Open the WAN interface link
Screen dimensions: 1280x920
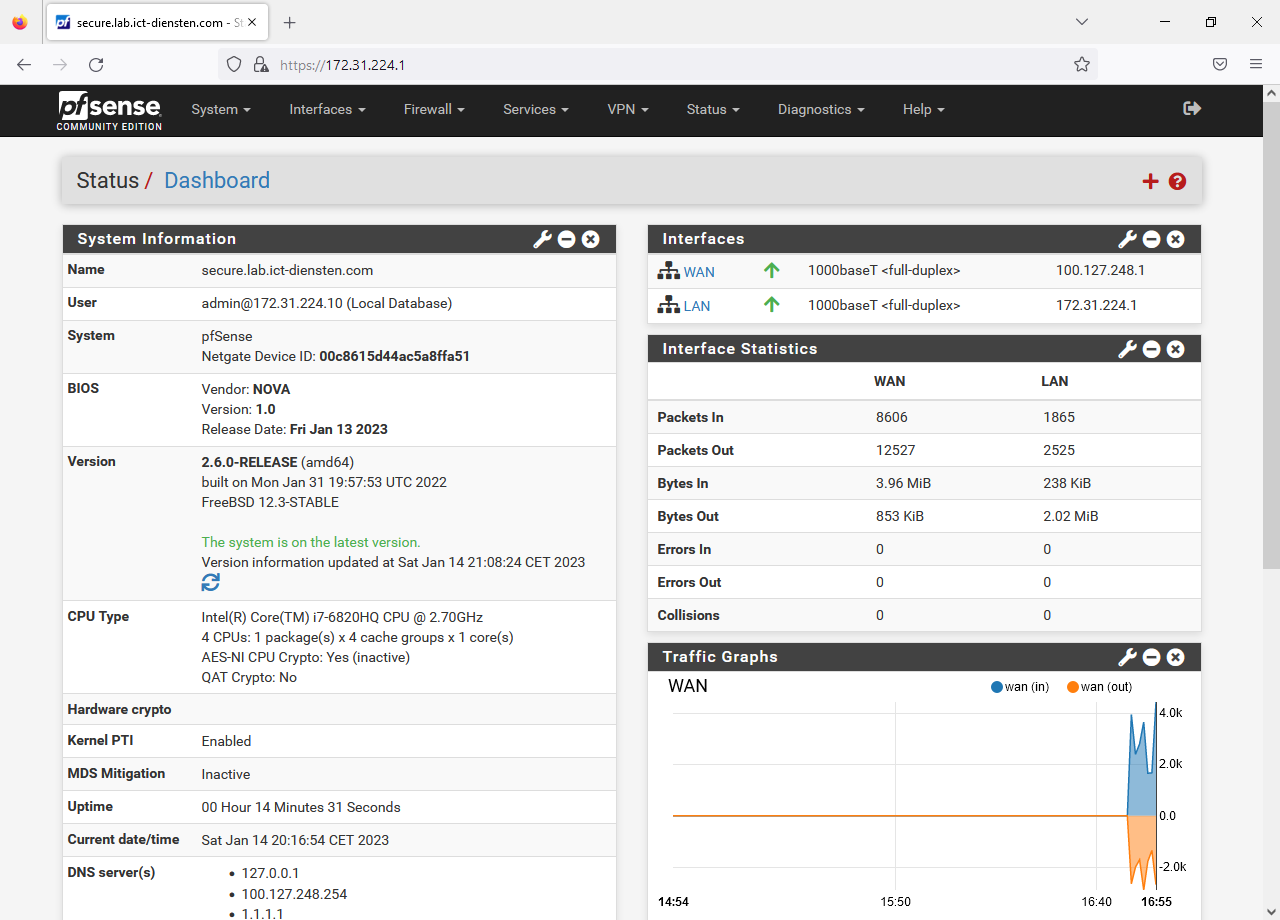[x=699, y=272]
